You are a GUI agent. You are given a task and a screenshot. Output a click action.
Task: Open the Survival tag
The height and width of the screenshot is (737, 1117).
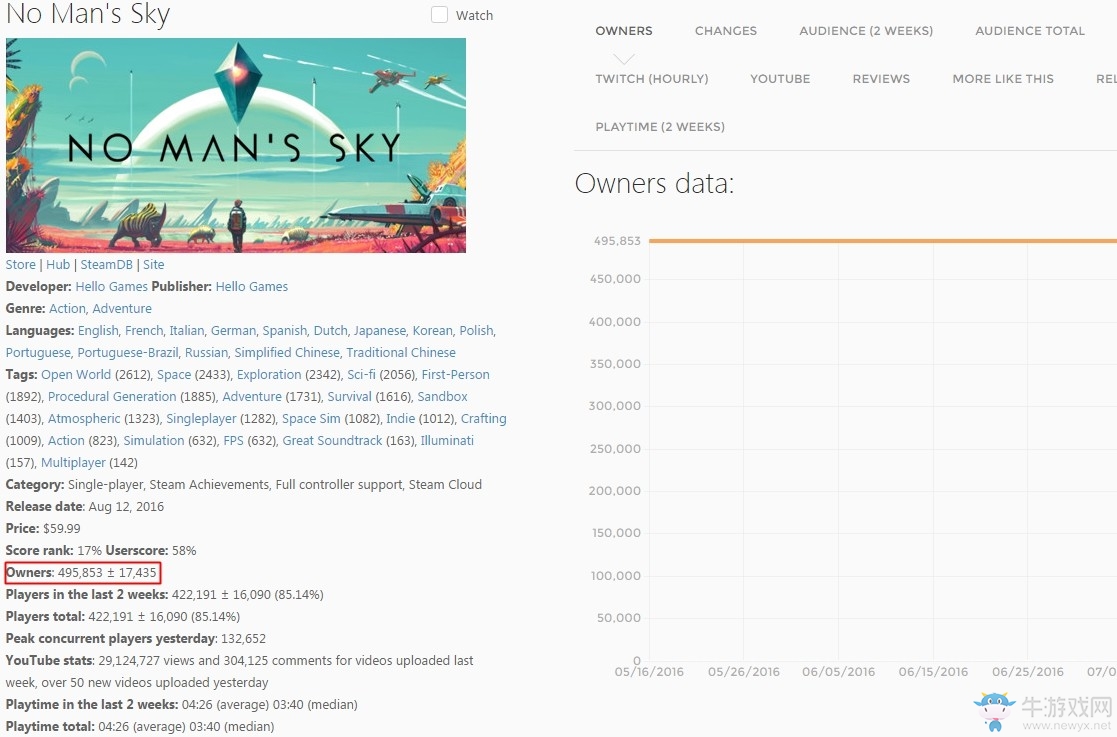tap(350, 397)
